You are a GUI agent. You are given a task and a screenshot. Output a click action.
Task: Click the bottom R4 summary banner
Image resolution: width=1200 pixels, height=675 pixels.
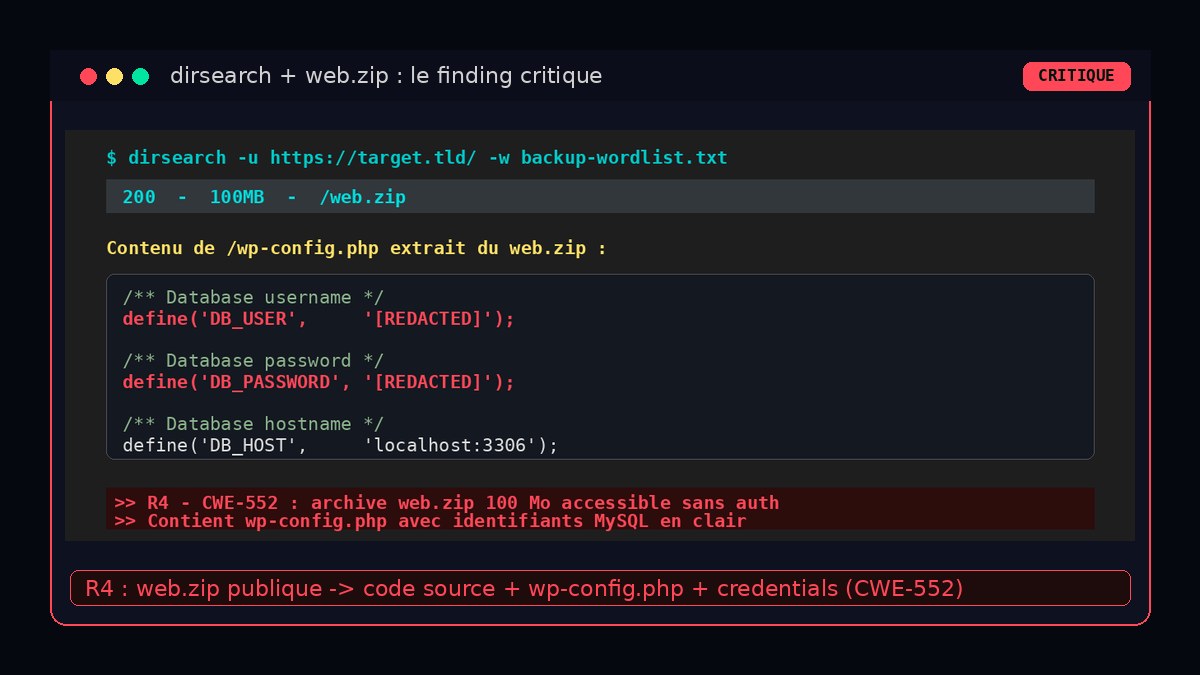click(600, 588)
